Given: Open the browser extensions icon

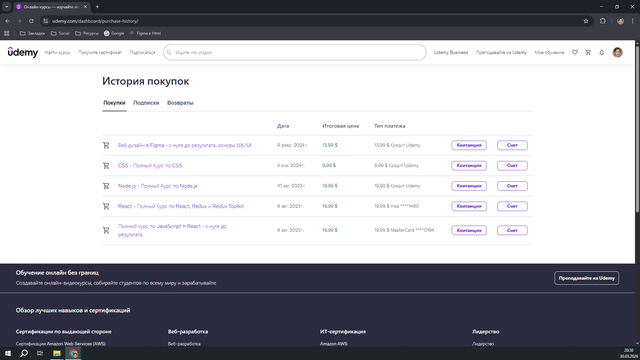Looking at the screenshot, I should pos(603,21).
